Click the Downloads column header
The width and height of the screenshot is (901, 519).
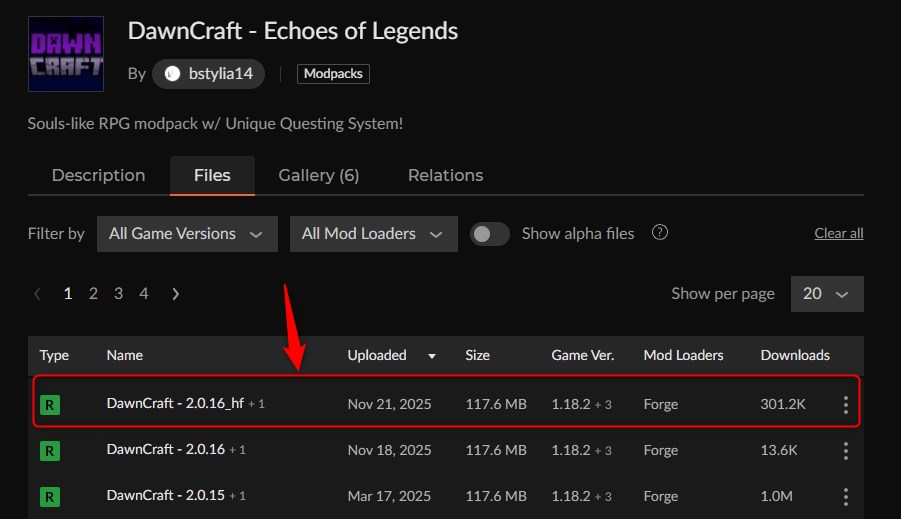[x=795, y=355]
